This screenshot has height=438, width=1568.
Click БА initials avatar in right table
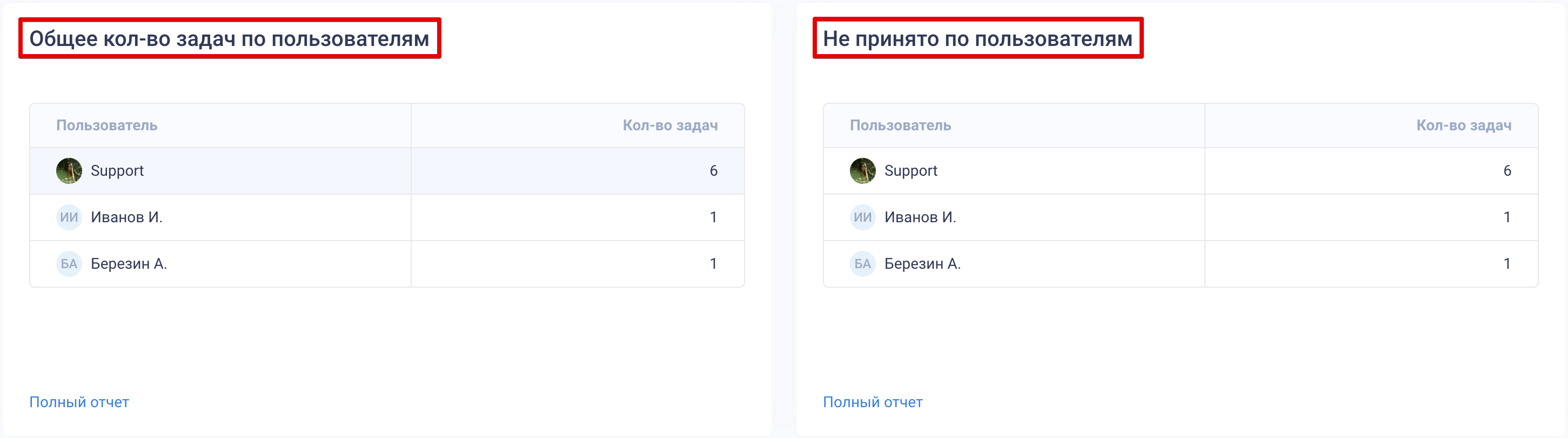pos(862,264)
